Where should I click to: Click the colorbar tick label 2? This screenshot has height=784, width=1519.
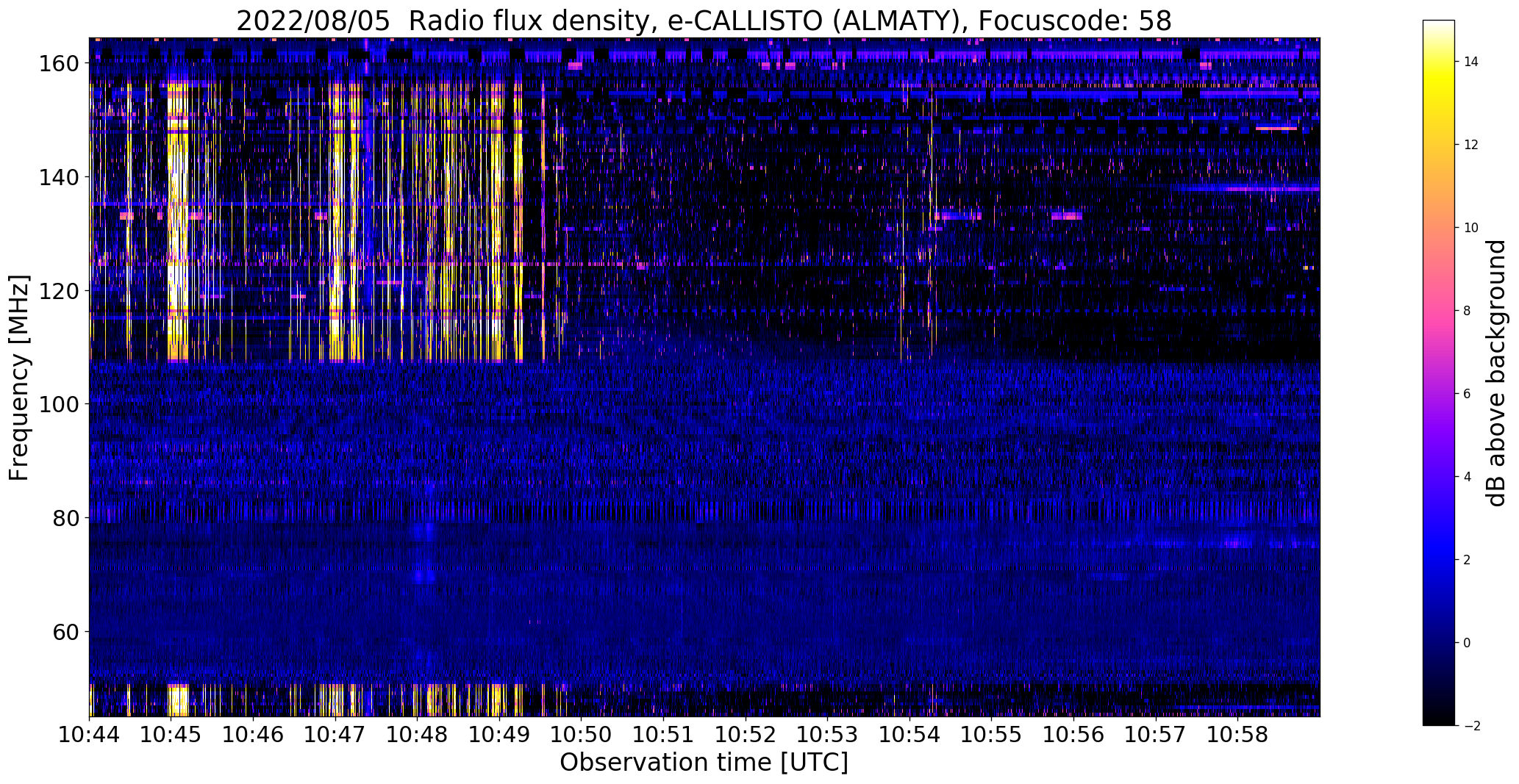coord(1467,560)
